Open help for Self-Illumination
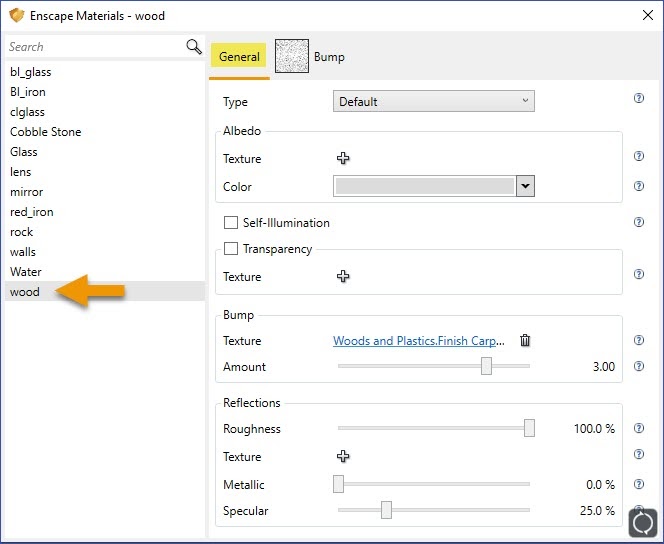 click(x=639, y=222)
